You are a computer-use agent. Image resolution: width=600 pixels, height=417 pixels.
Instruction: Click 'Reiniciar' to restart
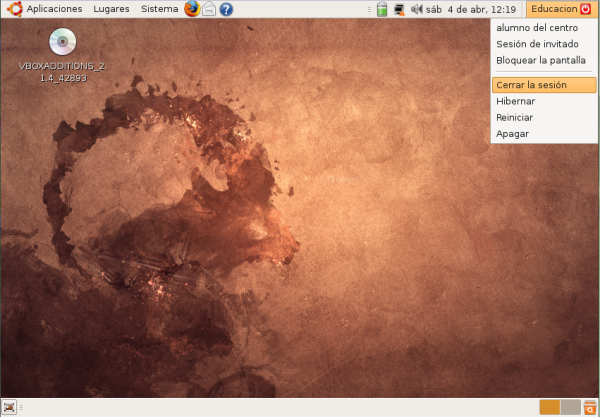click(x=514, y=117)
